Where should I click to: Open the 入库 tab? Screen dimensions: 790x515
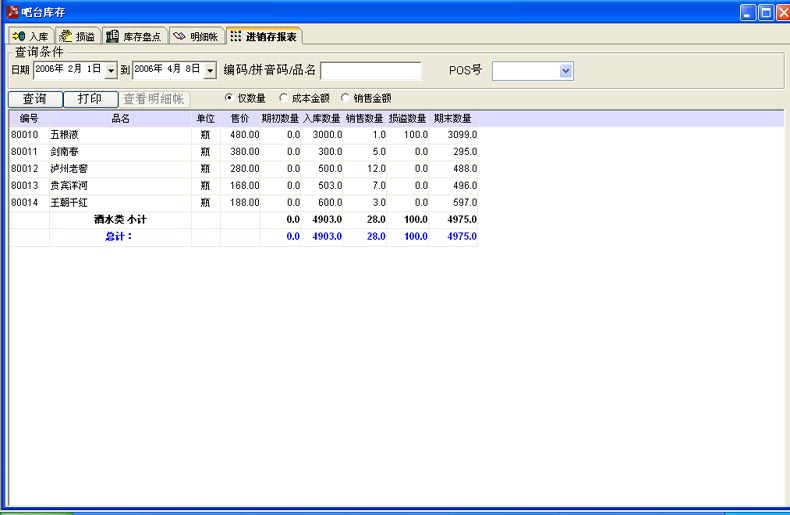[x=30, y=36]
